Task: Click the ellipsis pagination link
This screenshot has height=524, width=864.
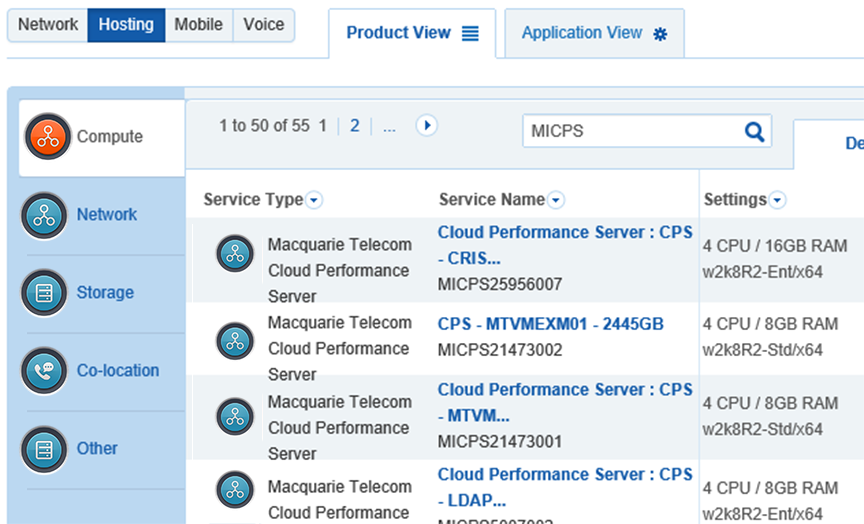Action: click(x=389, y=128)
